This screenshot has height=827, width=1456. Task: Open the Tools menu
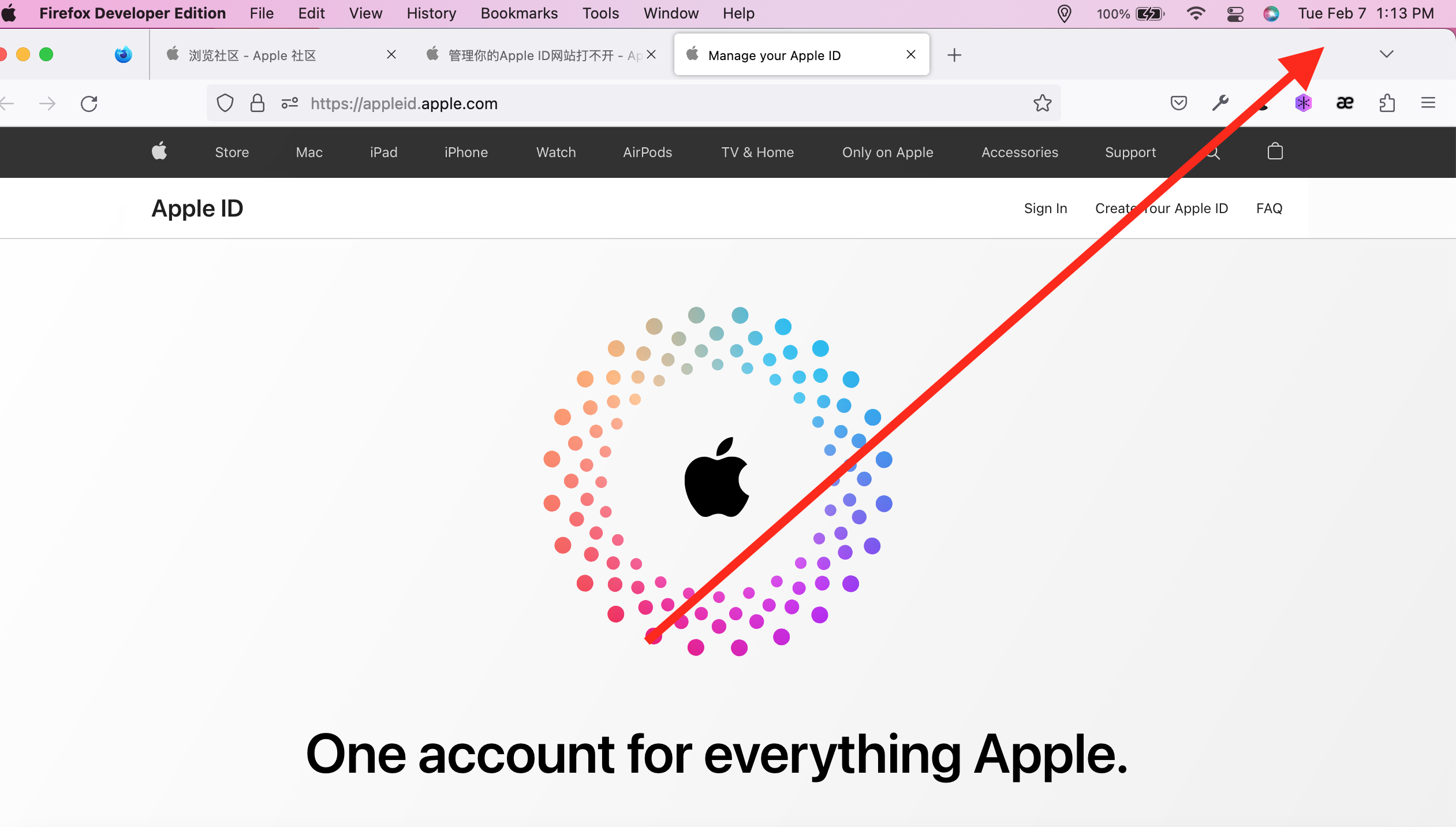600,13
